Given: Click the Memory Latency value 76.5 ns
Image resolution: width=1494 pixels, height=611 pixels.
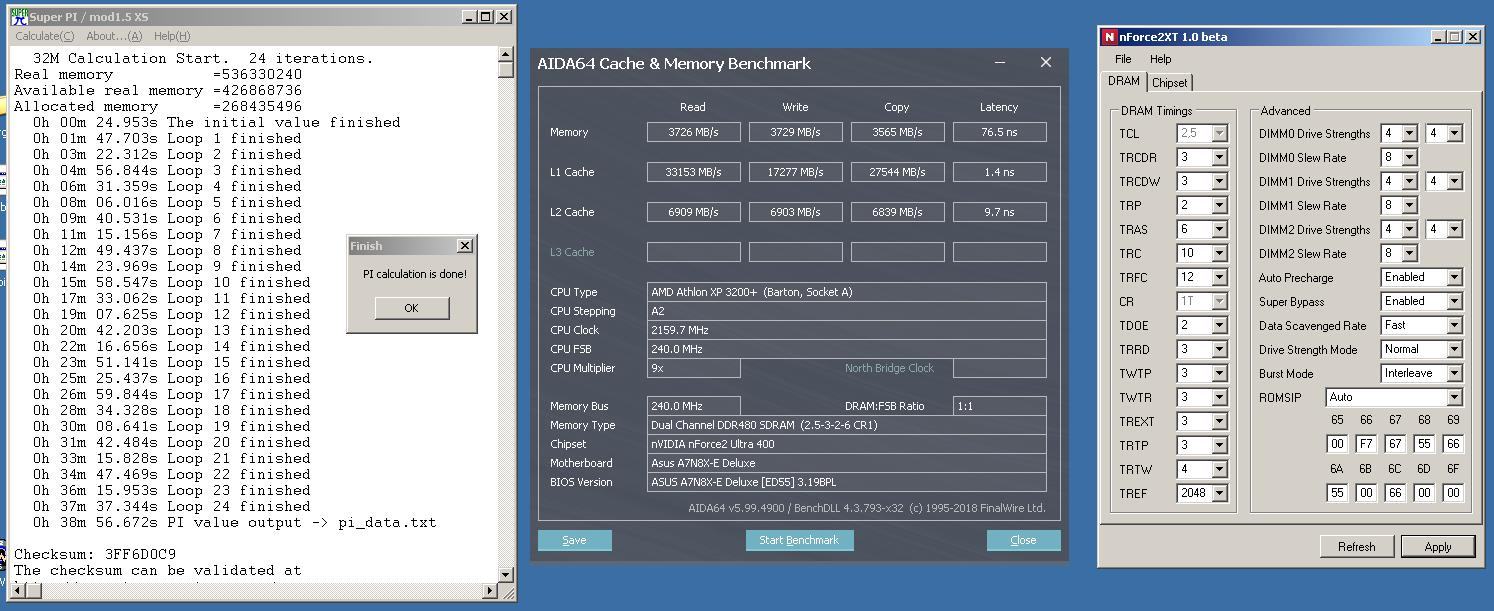Looking at the screenshot, I should [x=1000, y=132].
